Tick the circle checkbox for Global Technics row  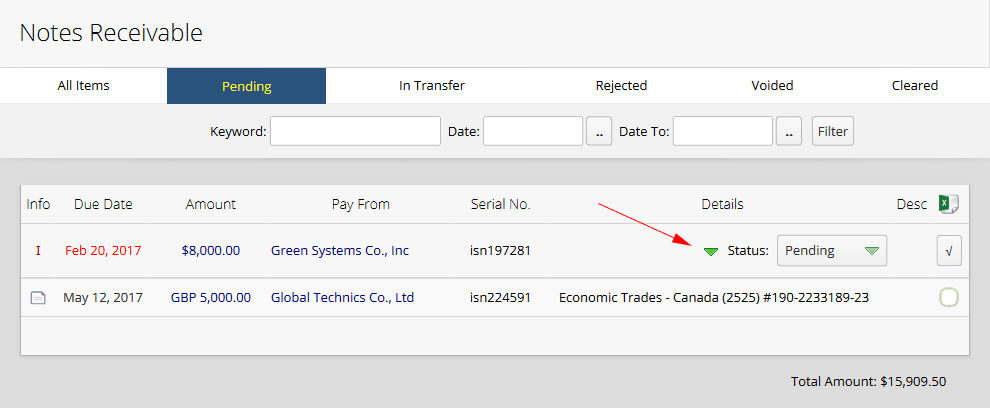coord(949,297)
